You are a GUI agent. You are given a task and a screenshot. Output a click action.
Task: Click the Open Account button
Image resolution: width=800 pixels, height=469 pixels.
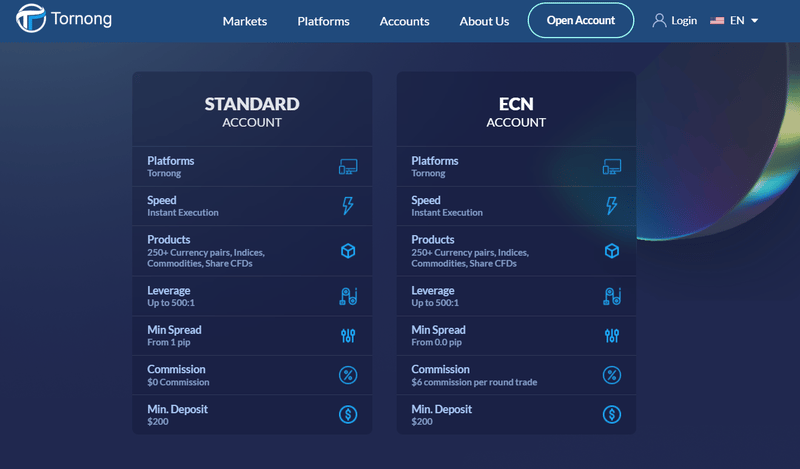tap(581, 20)
